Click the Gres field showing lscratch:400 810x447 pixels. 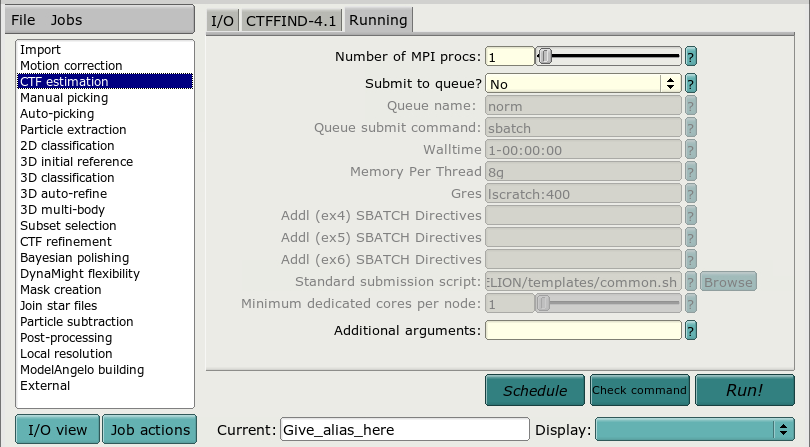pos(583,194)
